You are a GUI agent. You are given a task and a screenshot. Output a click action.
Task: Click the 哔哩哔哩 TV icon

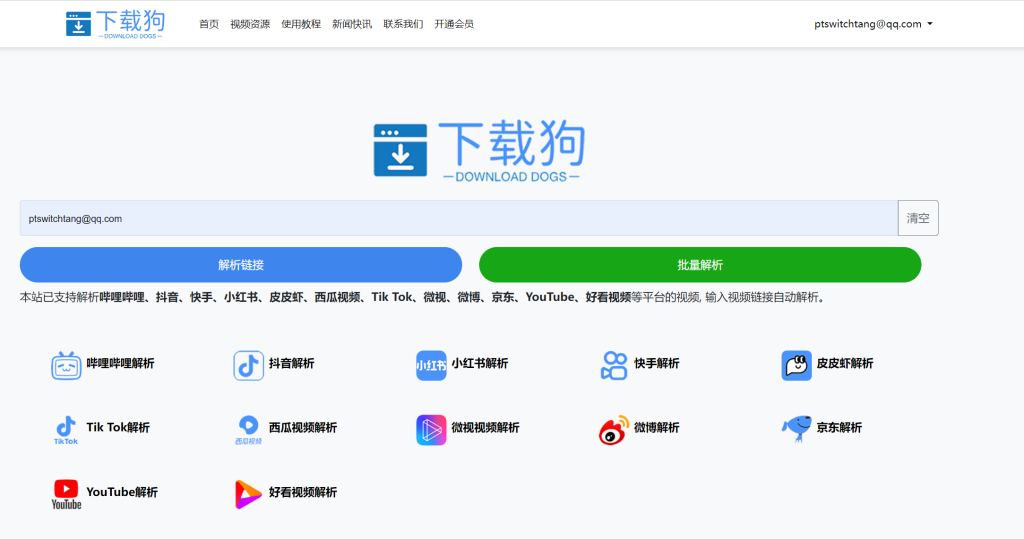[66, 365]
